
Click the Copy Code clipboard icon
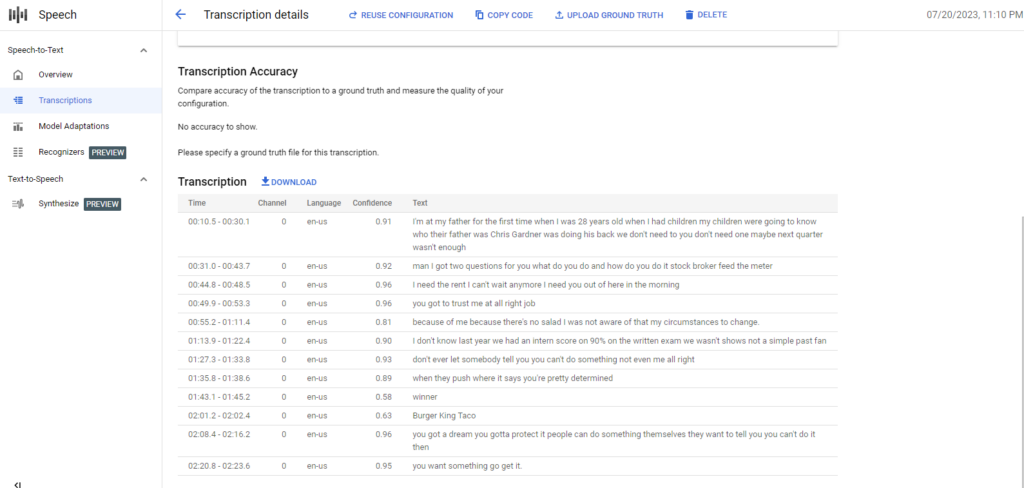click(x=479, y=15)
